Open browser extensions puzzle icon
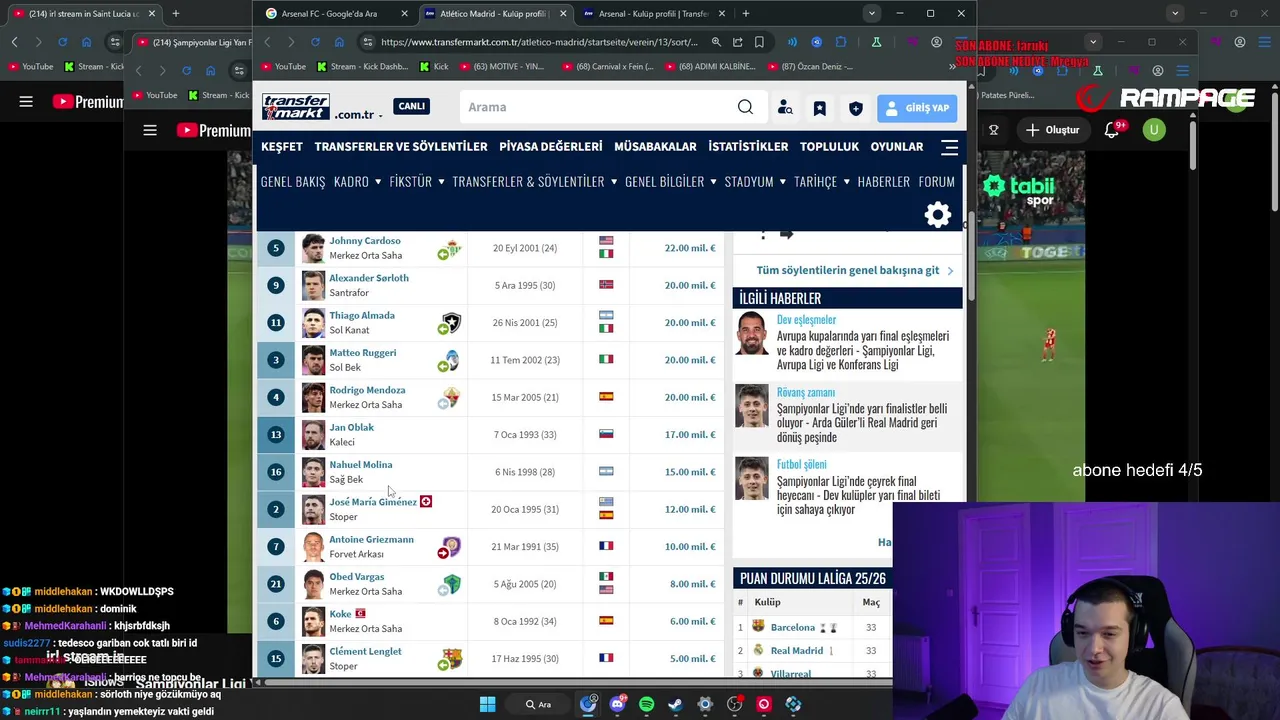 [x=840, y=42]
